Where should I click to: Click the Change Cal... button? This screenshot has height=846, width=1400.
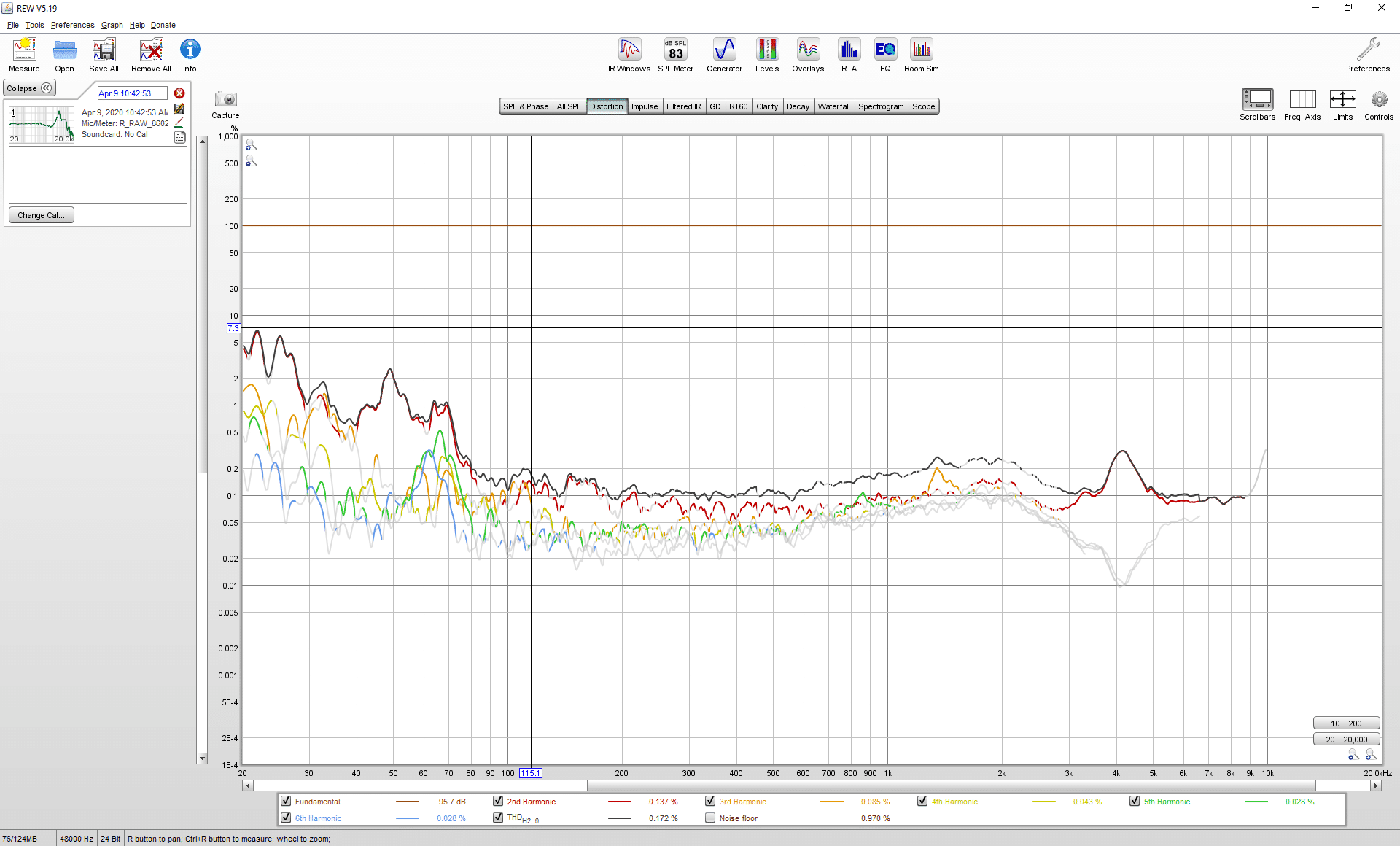[41, 215]
